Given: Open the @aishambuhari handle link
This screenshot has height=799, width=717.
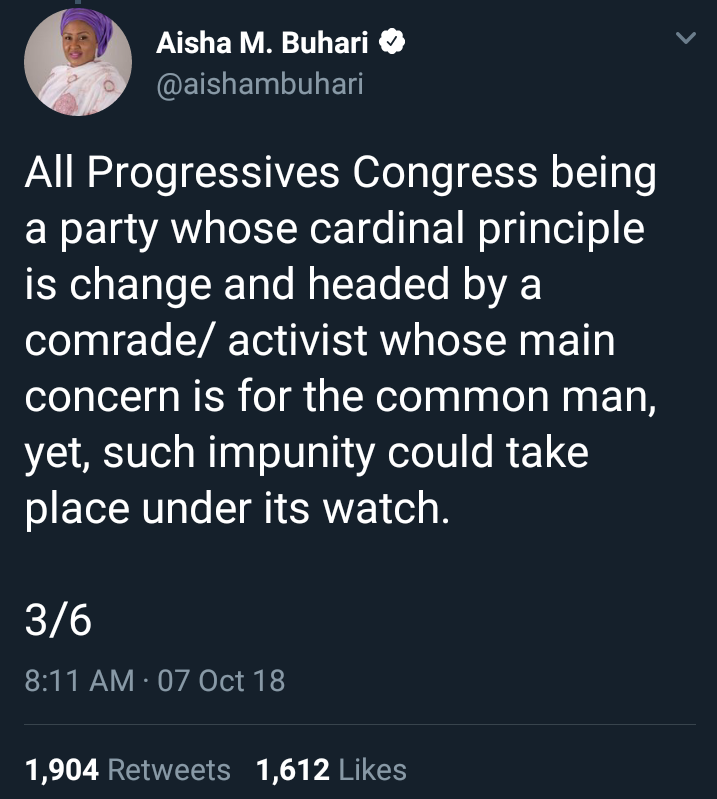Looking at the screenshot, I should (260, 84).
